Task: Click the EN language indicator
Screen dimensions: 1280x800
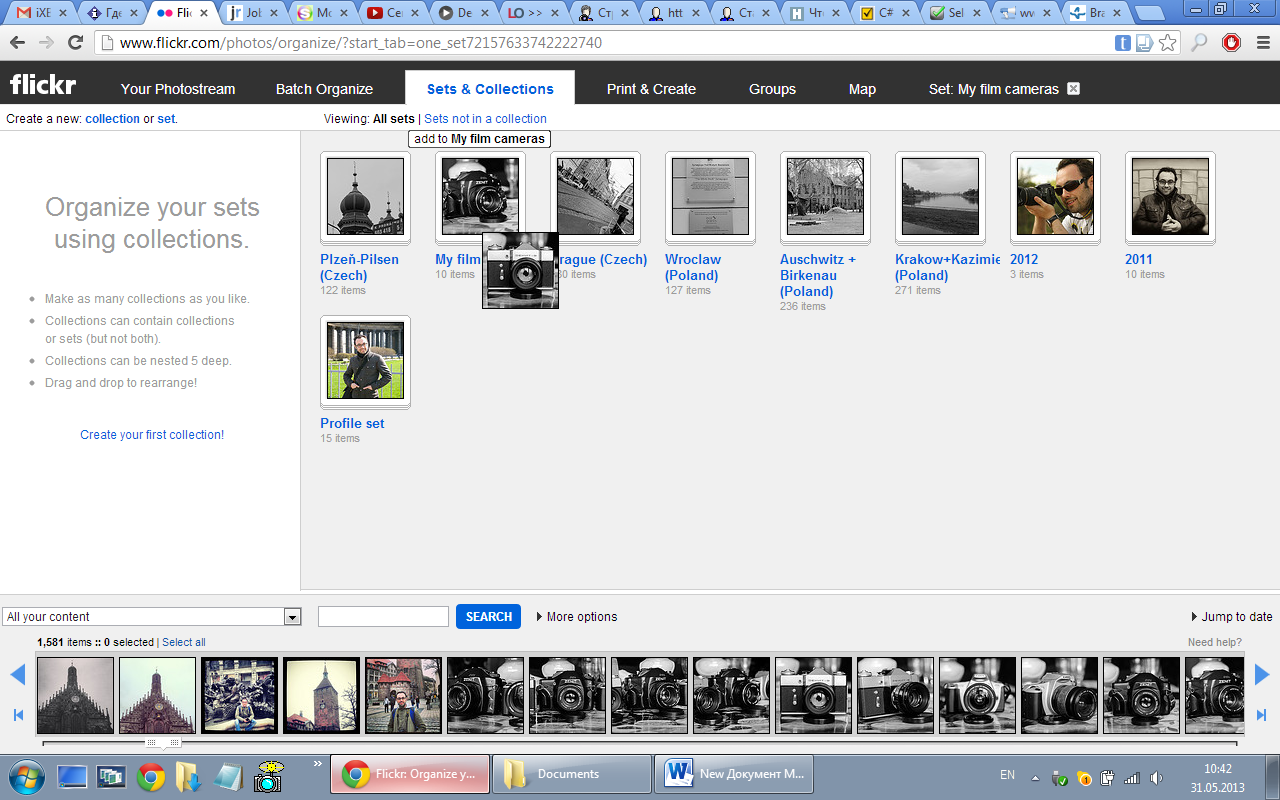Action: click(x=1007, y=775)
